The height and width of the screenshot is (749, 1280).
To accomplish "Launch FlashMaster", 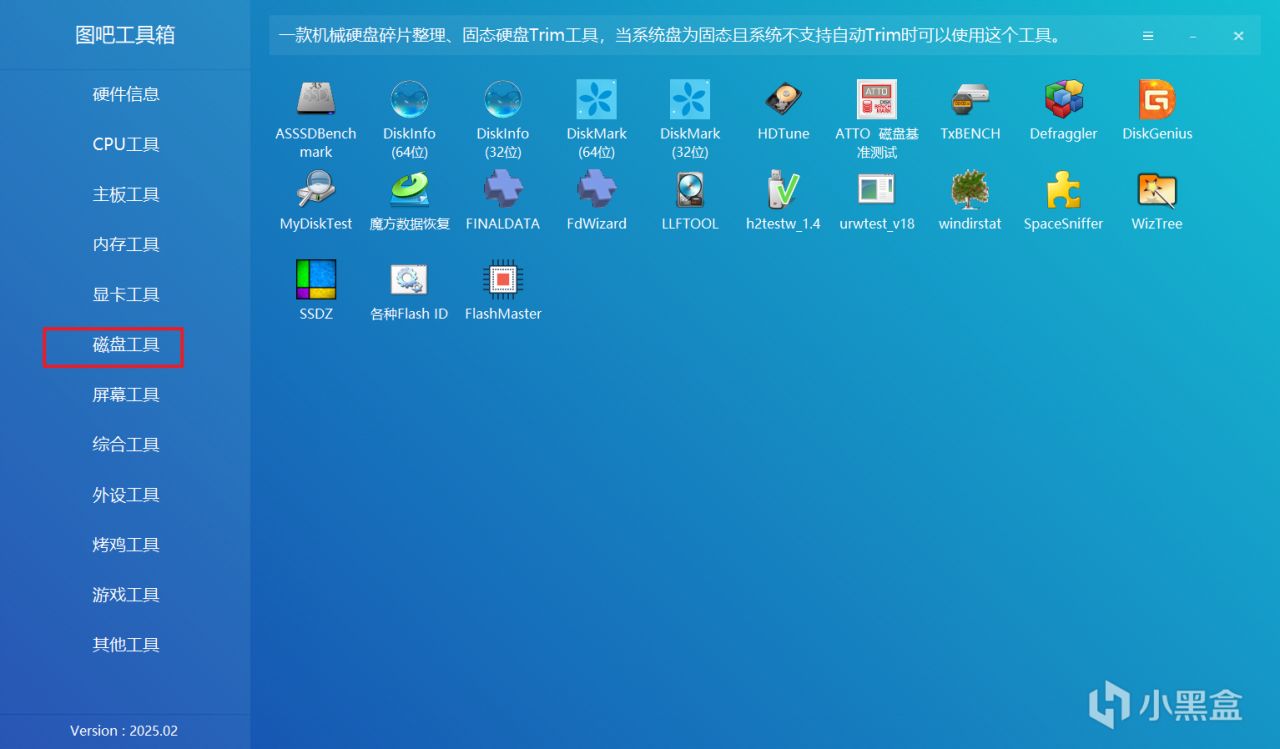I will click(x=503, y=291).
